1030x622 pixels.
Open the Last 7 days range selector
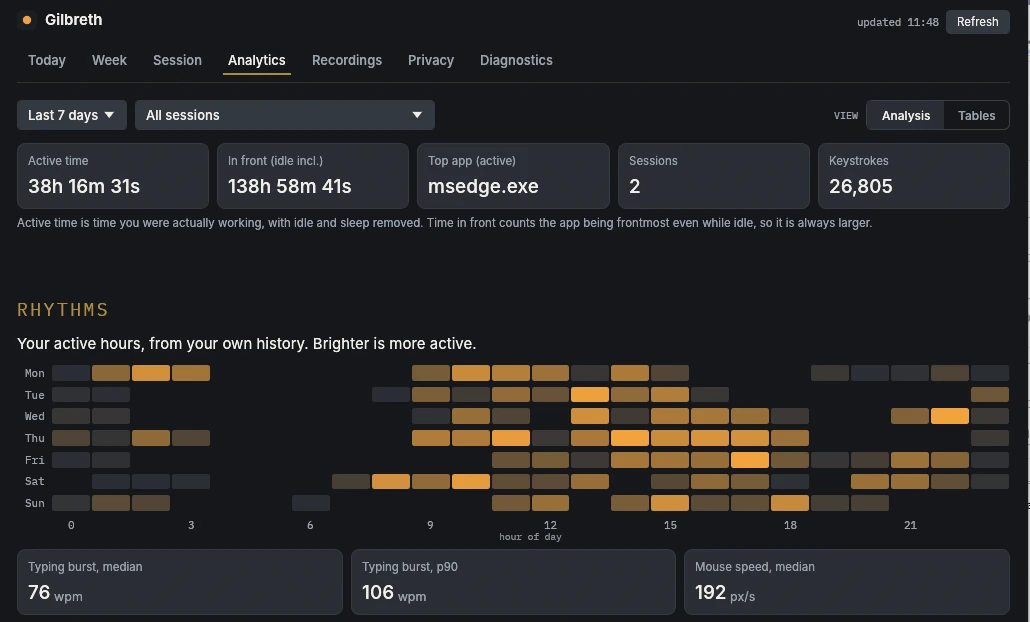[72, 115]
